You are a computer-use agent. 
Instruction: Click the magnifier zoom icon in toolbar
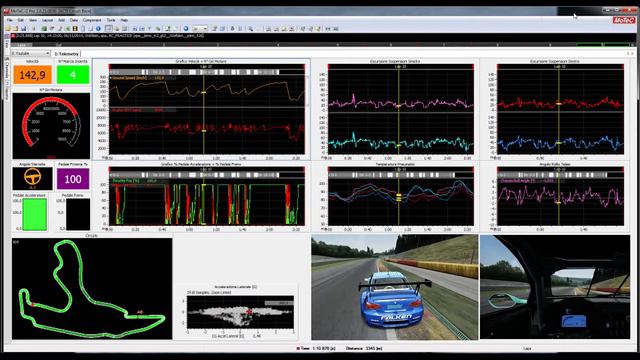(251, 29)
